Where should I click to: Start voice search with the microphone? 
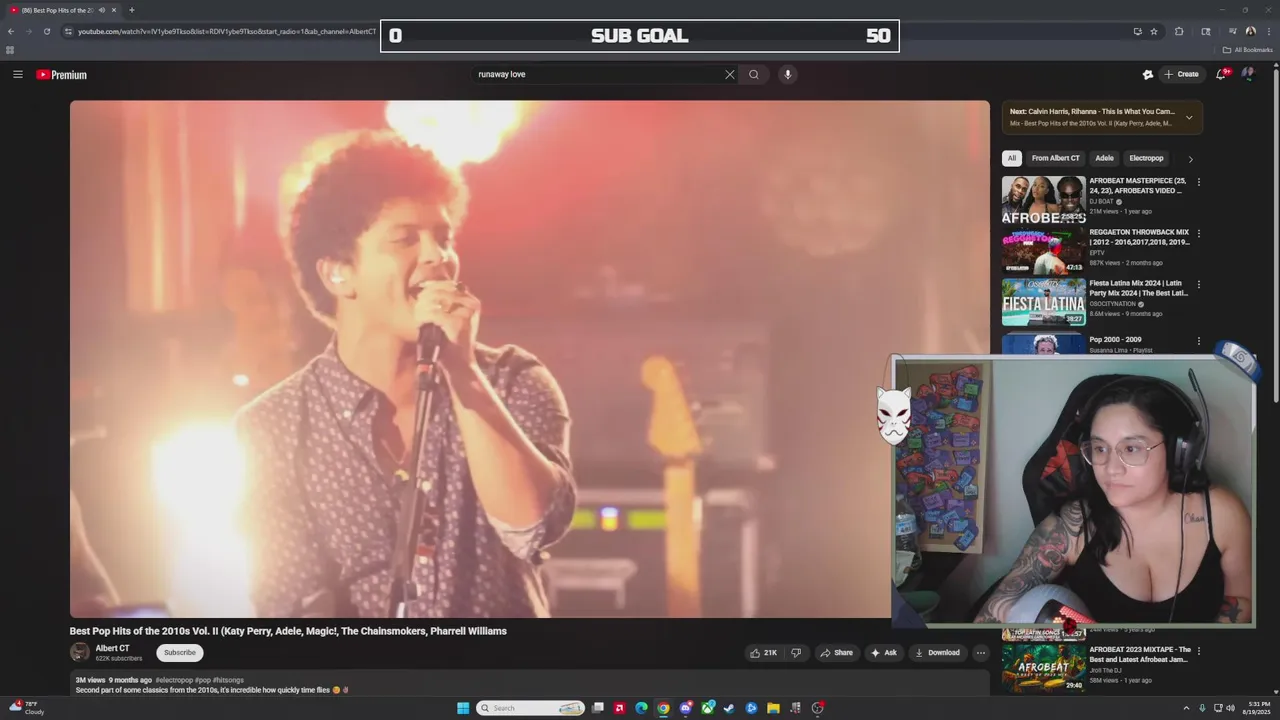tap(788, 74)
